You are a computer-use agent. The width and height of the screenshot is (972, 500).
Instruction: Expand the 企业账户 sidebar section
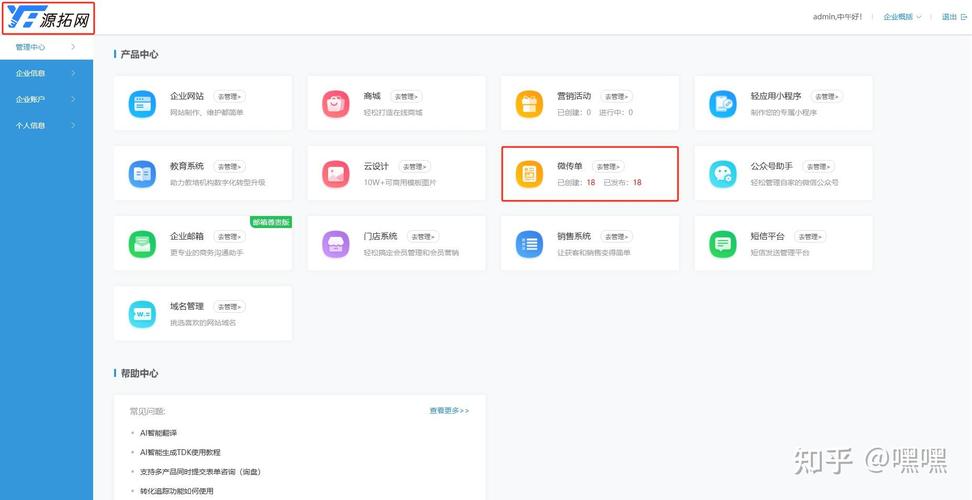point(45,99)
